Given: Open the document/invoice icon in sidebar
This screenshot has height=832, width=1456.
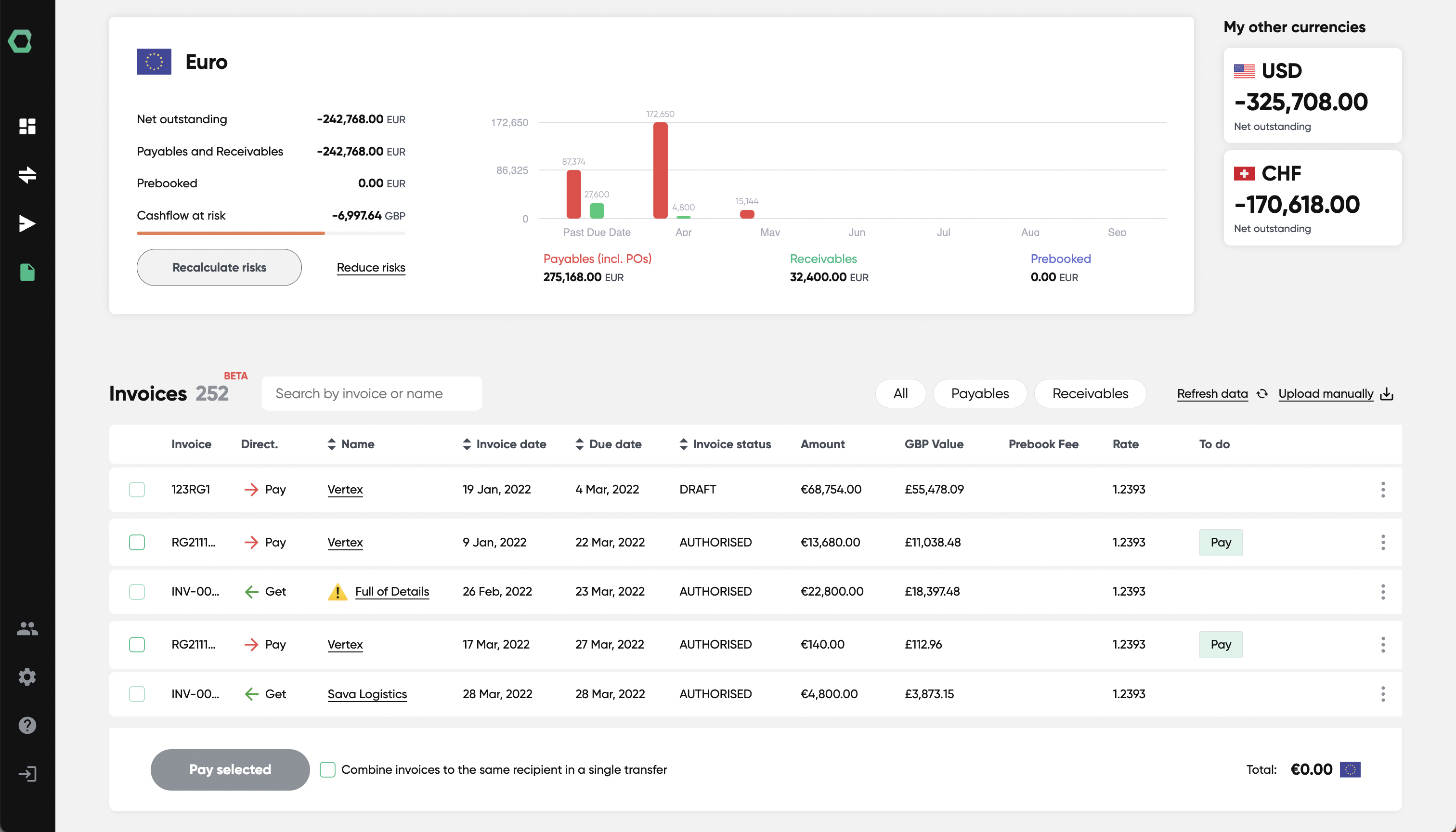Looking at the screenshot, I should pos(28,271).
